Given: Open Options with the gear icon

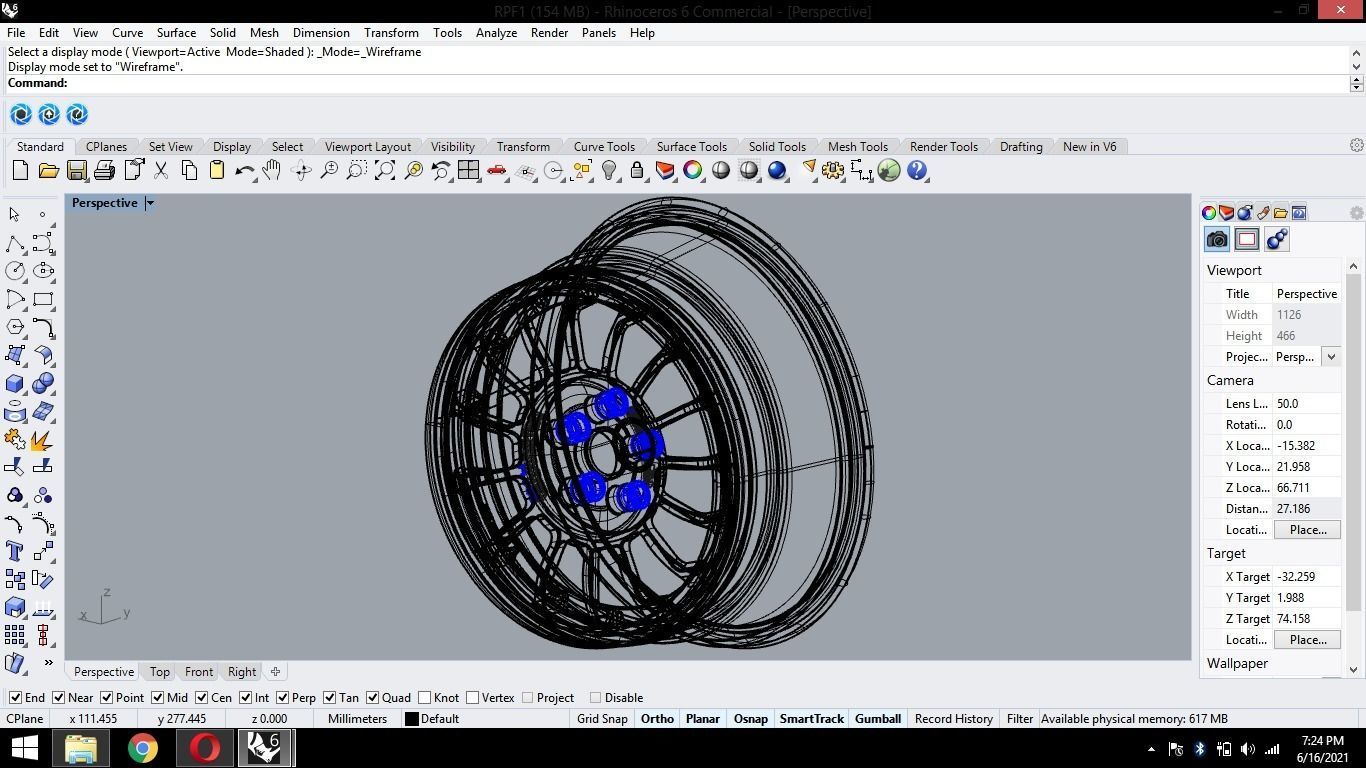Looking at the screenshot, I should pyautogui.click(x=833, y=171).
